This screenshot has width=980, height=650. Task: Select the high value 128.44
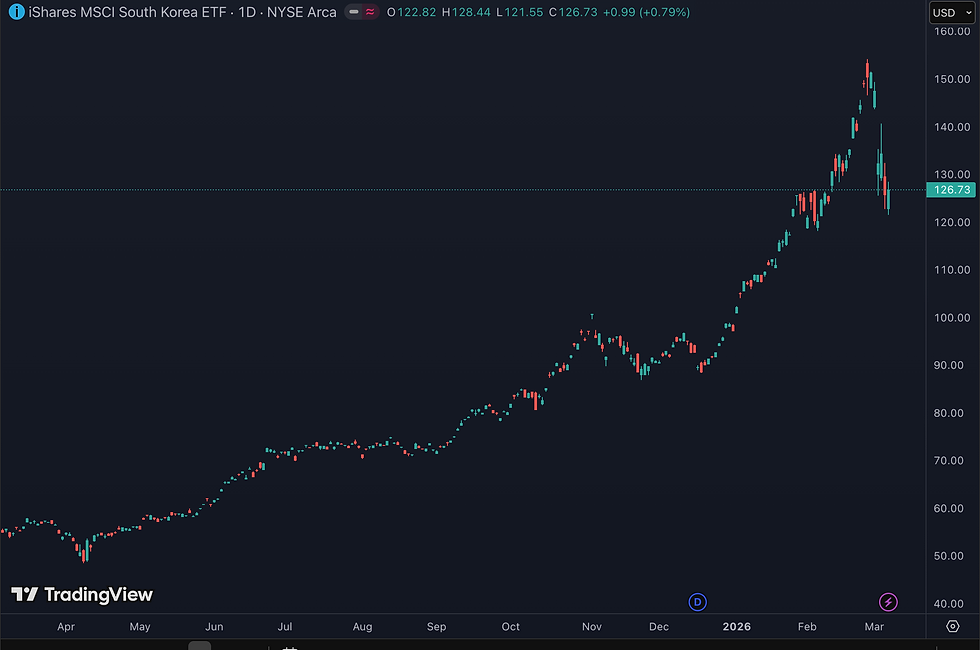click(x=471, y=12)
